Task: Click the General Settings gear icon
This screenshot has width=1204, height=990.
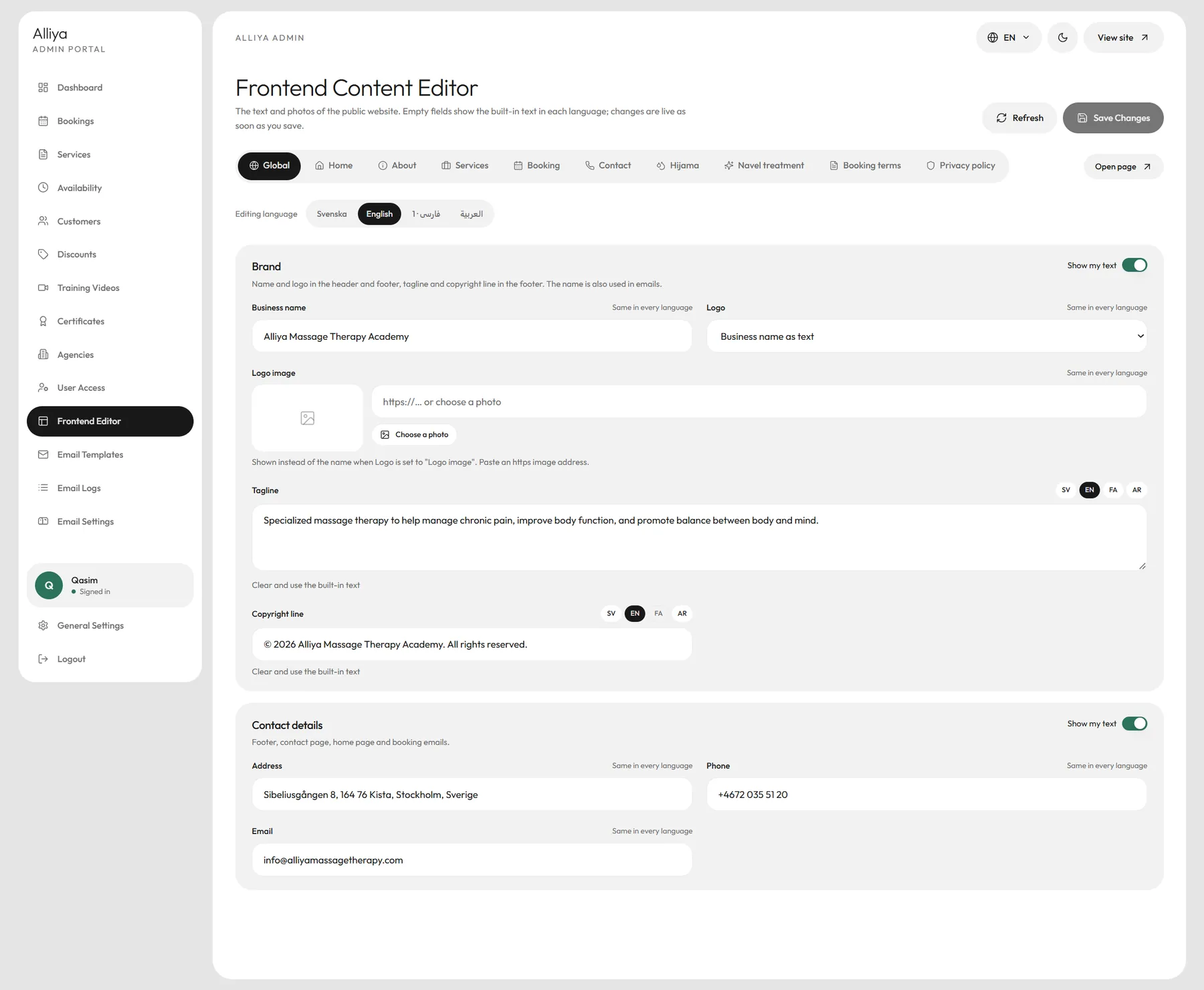Action: (43, 625)
